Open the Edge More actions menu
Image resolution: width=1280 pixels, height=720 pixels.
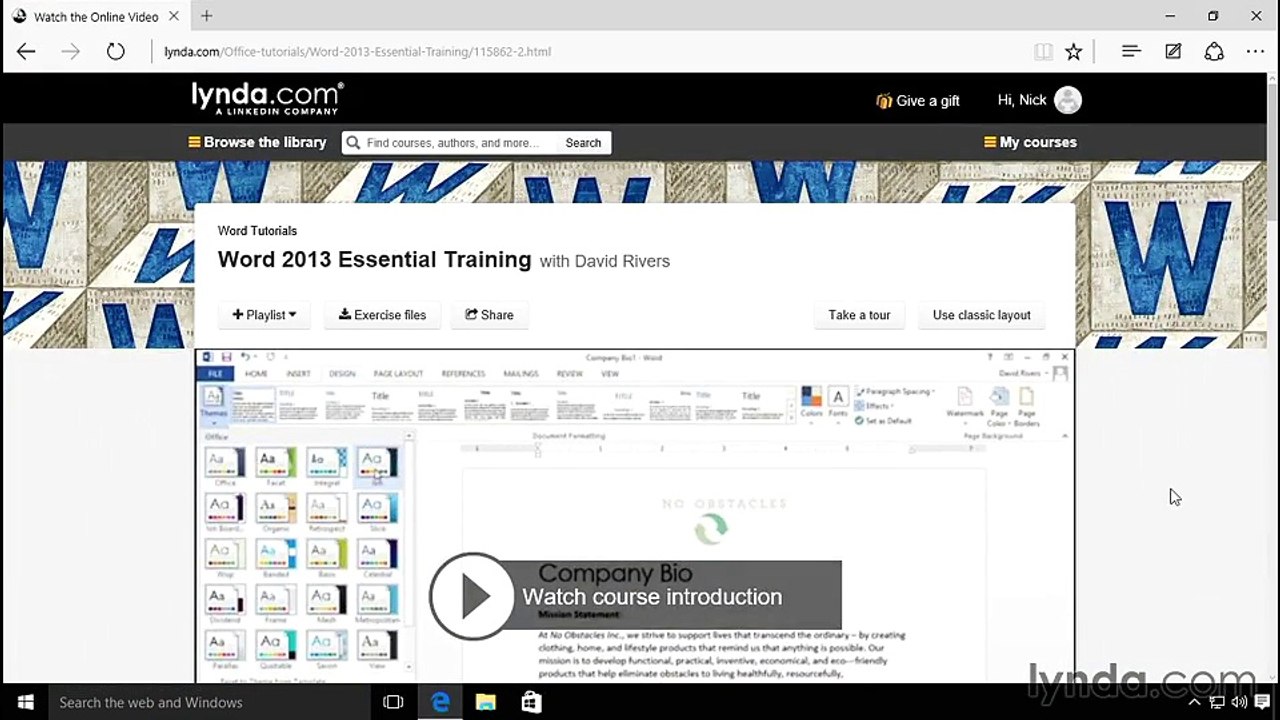(1255, 52)
